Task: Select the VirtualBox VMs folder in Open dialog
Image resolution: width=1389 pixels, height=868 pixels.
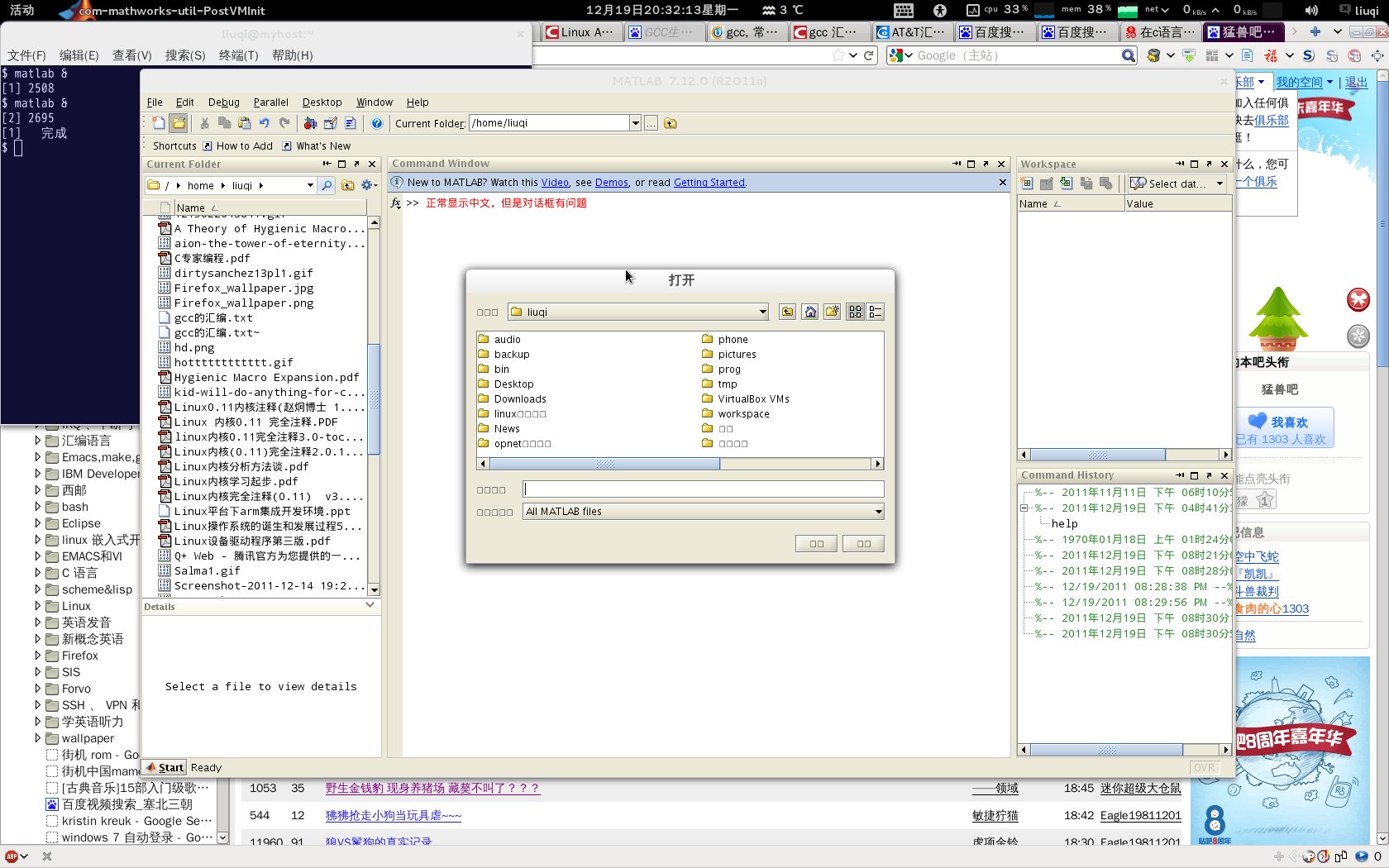Action: pyautogui.click(x=745, y=399)
